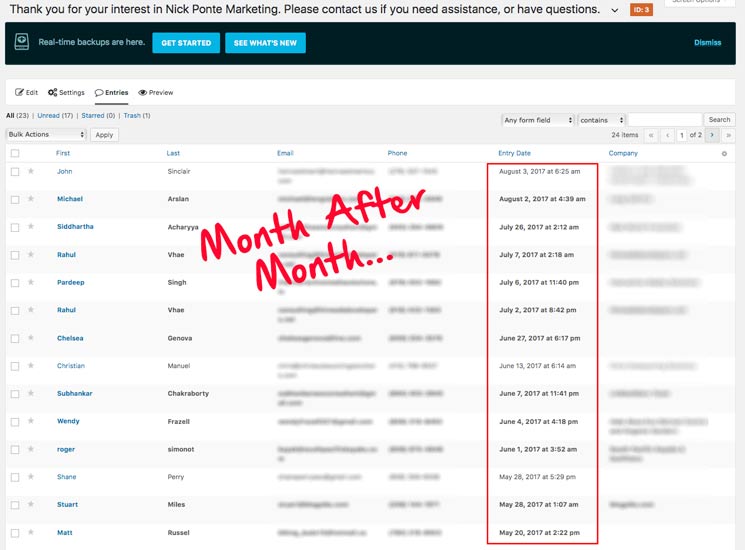
Task: Star the Stuart Miles entry
Action: point(31,504)
